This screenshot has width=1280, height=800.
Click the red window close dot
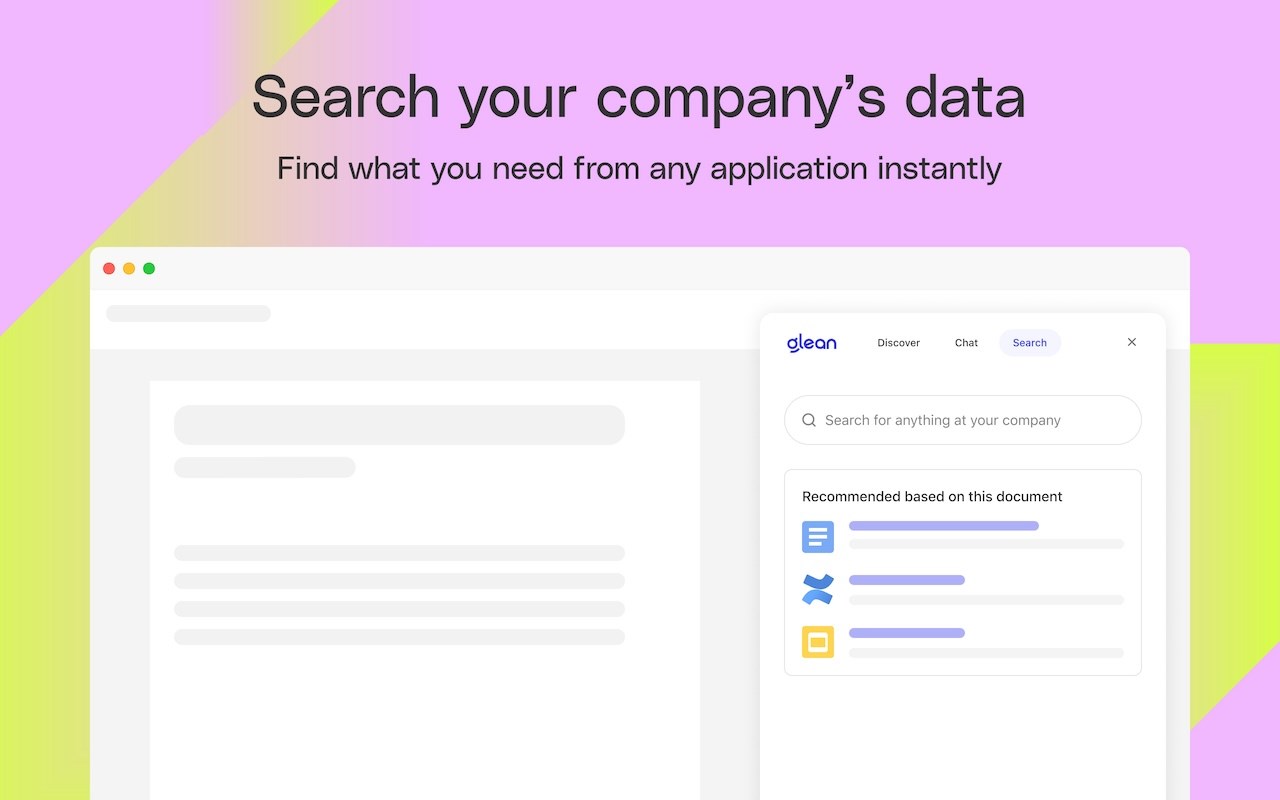pos(109,268)
